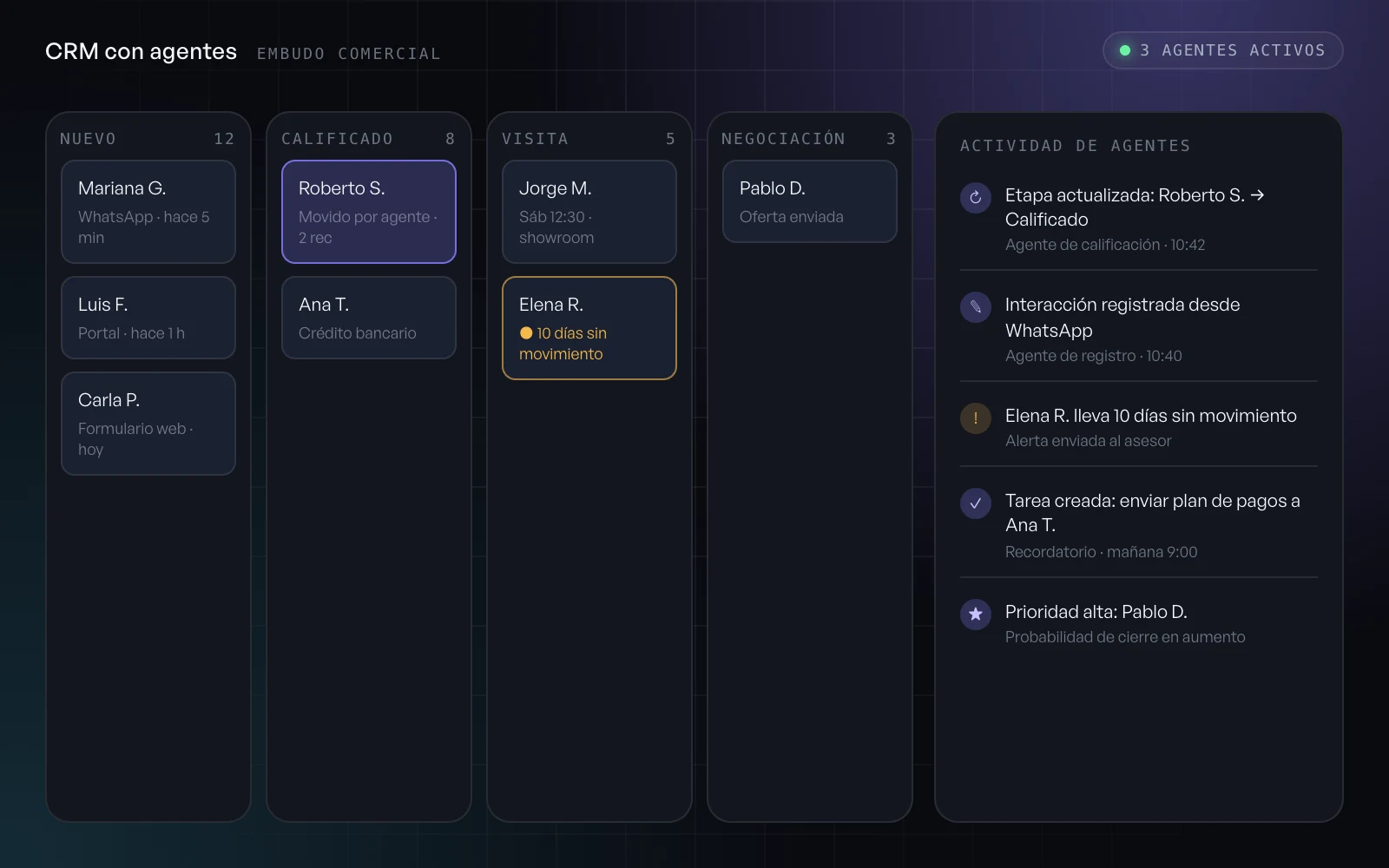Click the paperclip icon beside Interacción registrada
1389x868 pixels.
click(x=976, y=306)
